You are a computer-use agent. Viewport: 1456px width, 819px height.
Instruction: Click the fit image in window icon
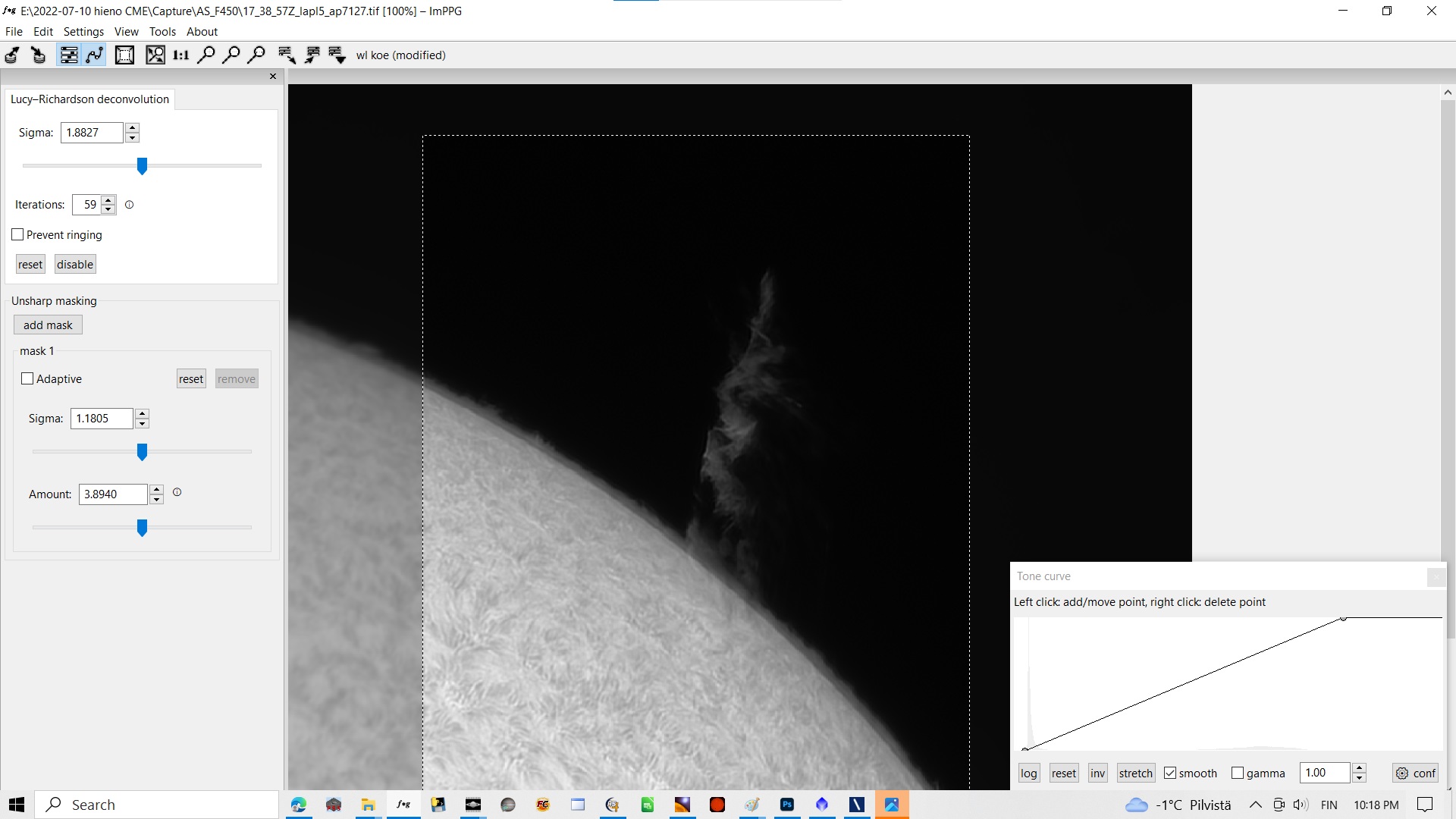[x=155, y=55]
